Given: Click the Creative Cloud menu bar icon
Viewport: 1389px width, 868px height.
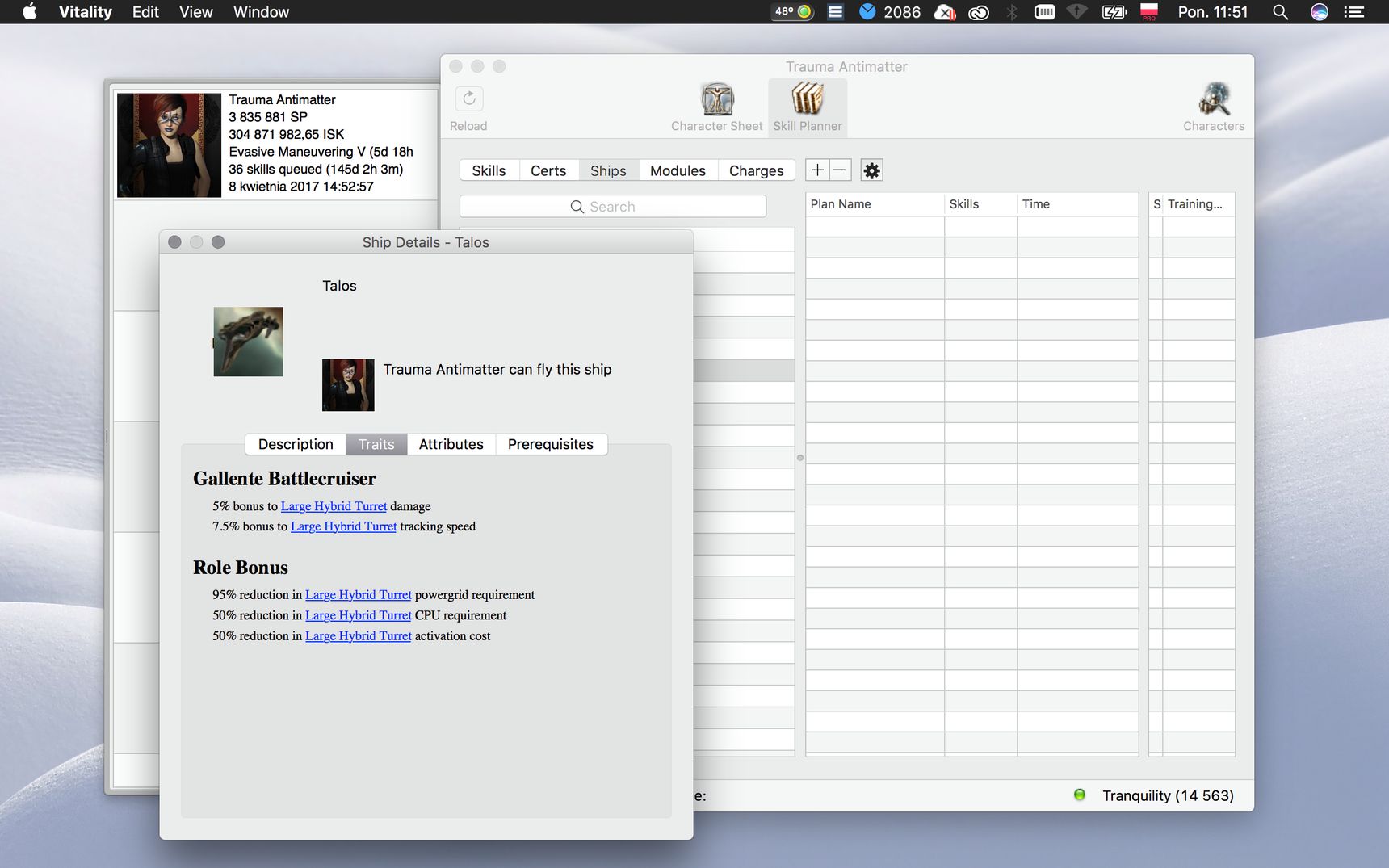Looking at the screenshot, I should [979, 12].
